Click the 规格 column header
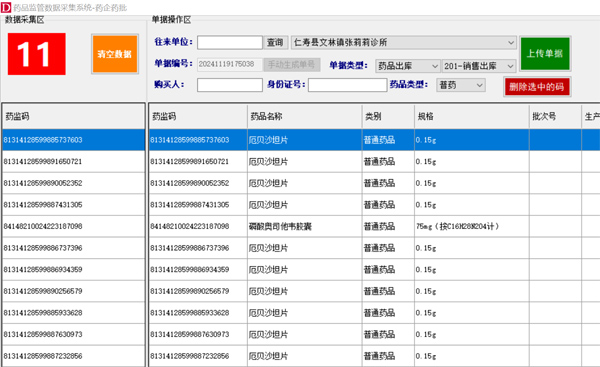 click(472, 116)
